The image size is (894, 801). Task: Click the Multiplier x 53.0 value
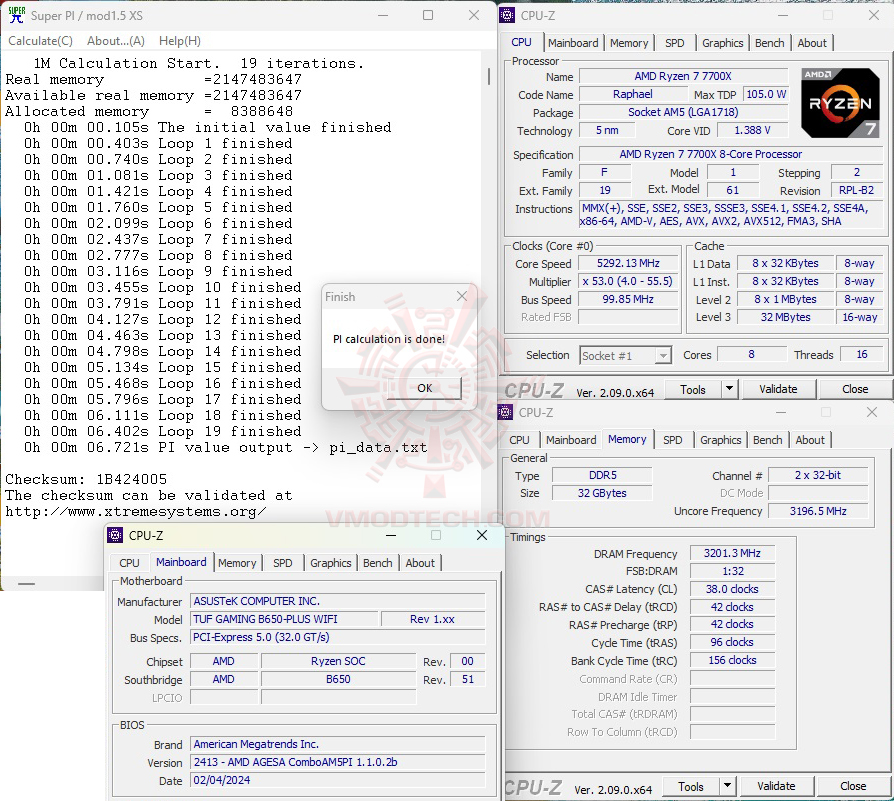click(x=628, y=281)
